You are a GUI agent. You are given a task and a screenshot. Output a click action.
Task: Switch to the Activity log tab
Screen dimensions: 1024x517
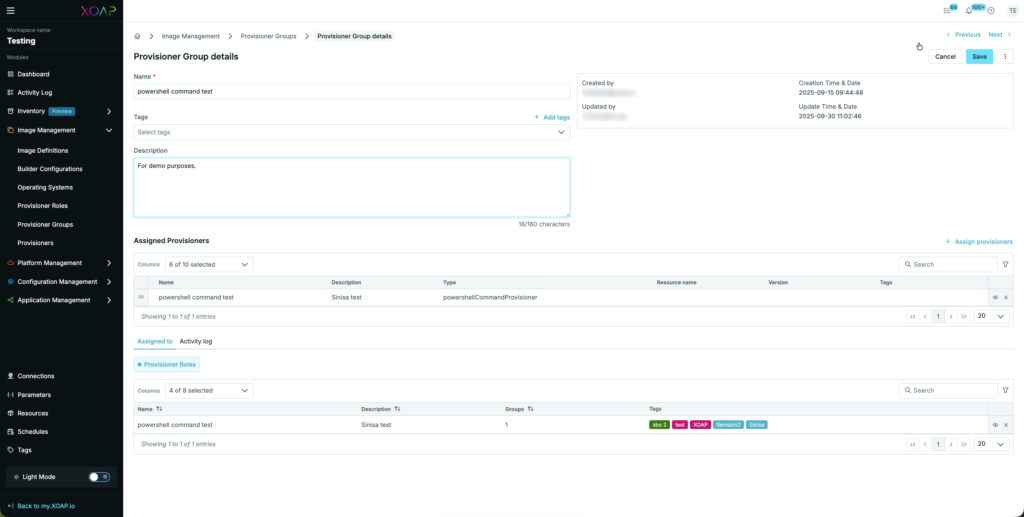coord(195,341)
